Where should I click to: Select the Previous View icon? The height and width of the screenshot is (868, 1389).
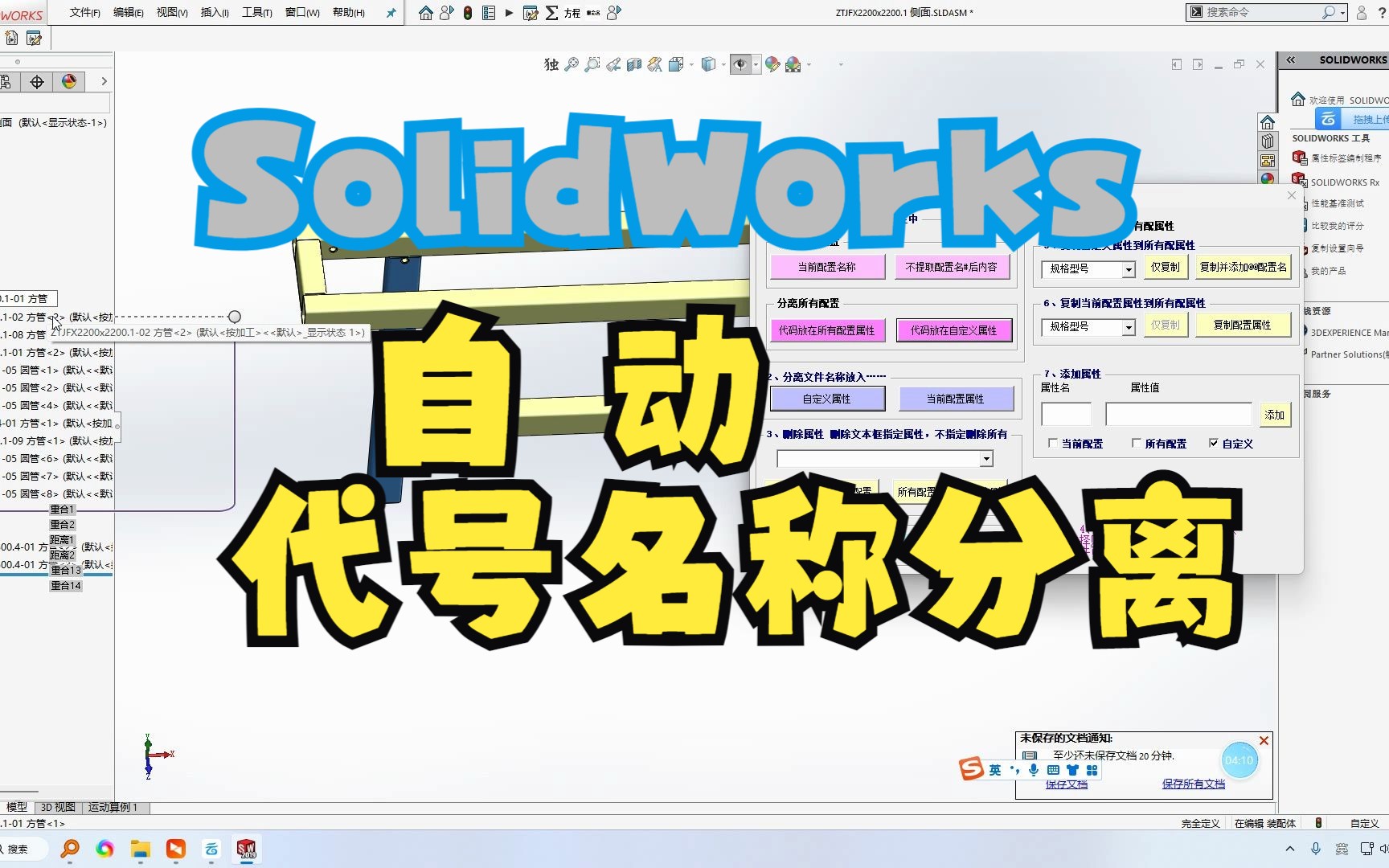613,64
